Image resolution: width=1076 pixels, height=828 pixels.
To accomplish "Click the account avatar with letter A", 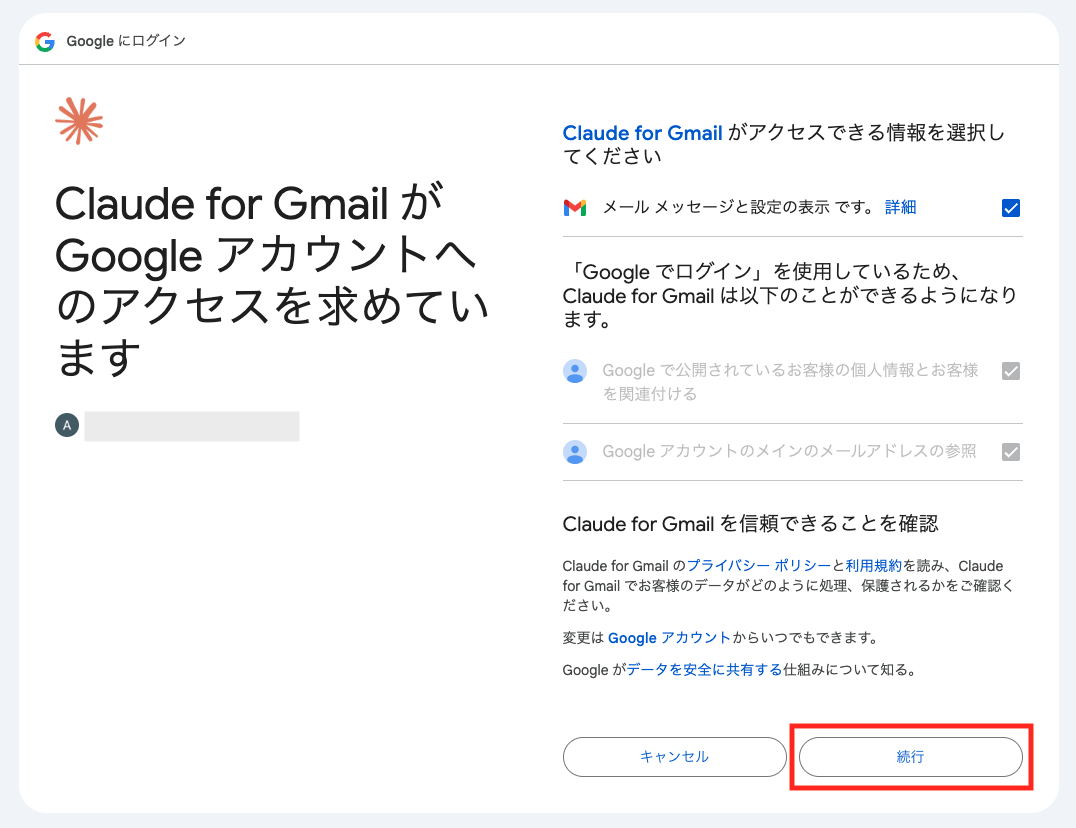I will point(67,425).
